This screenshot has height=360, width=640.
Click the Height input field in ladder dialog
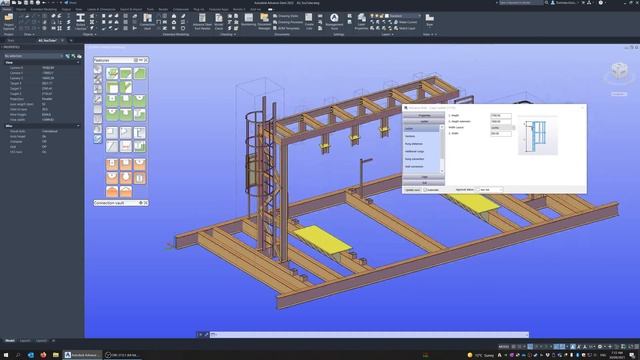point(501,116)
